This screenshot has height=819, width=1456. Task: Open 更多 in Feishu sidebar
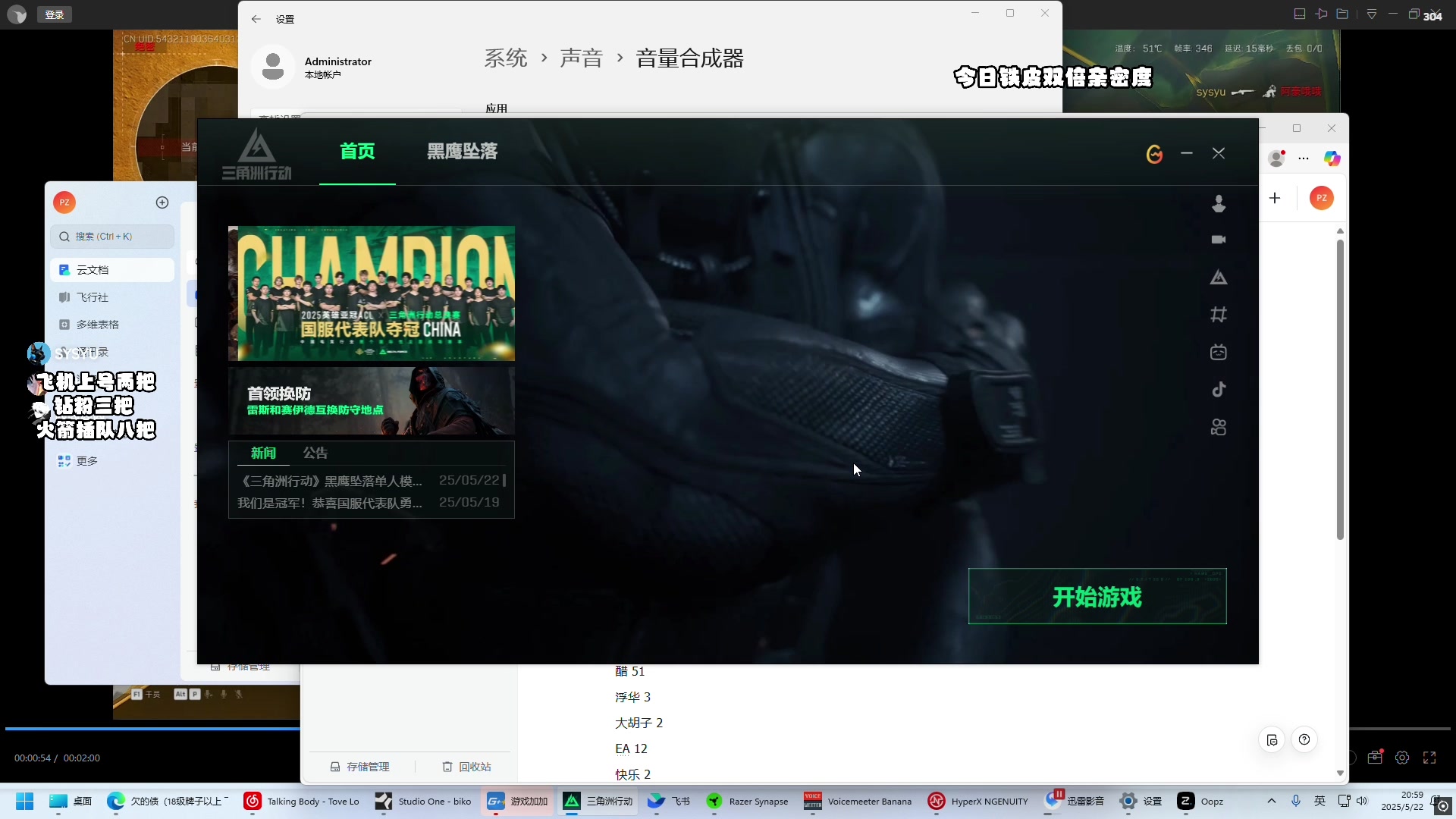112,461
